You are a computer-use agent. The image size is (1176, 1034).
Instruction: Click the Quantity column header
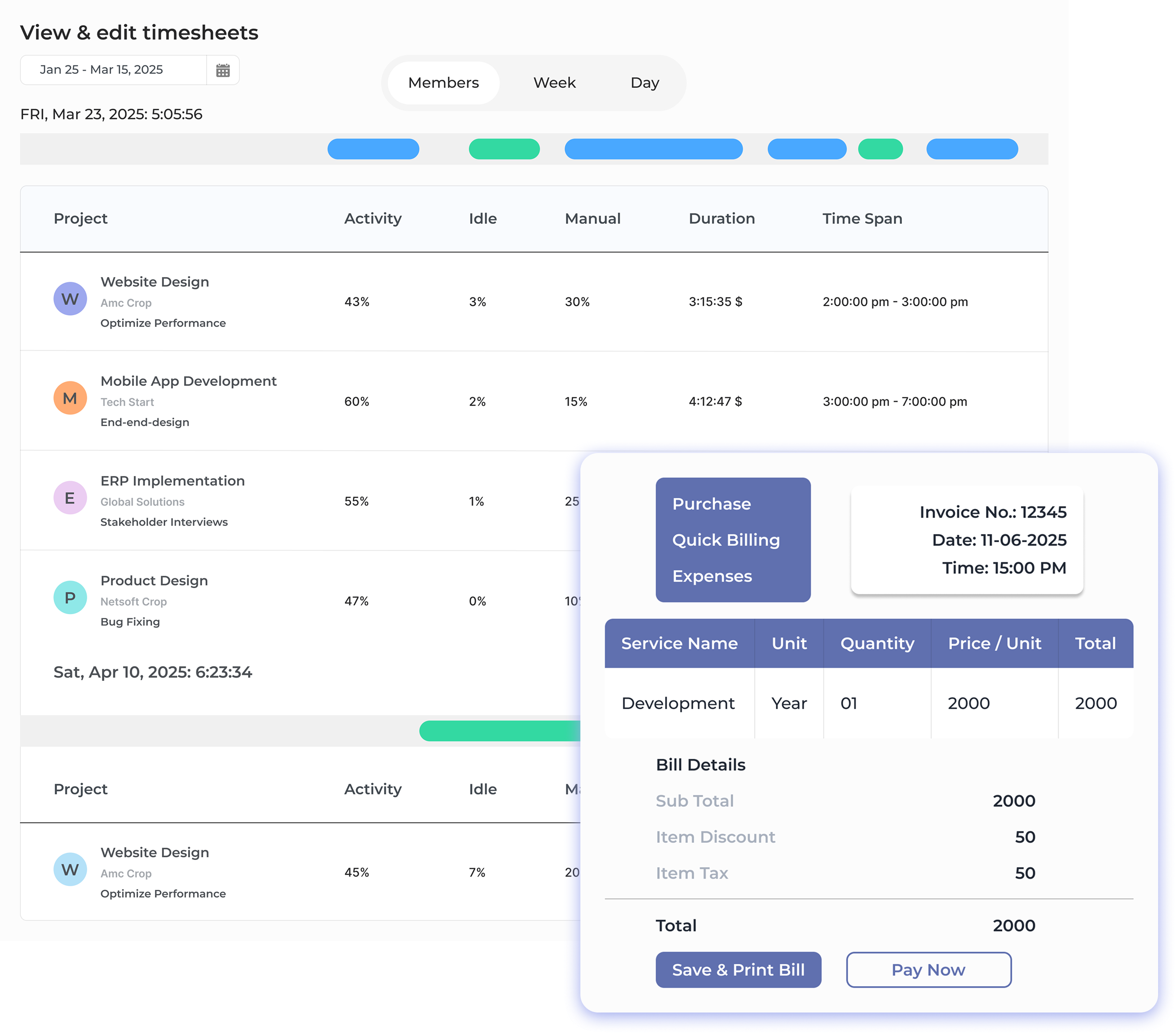pos(877,644)
